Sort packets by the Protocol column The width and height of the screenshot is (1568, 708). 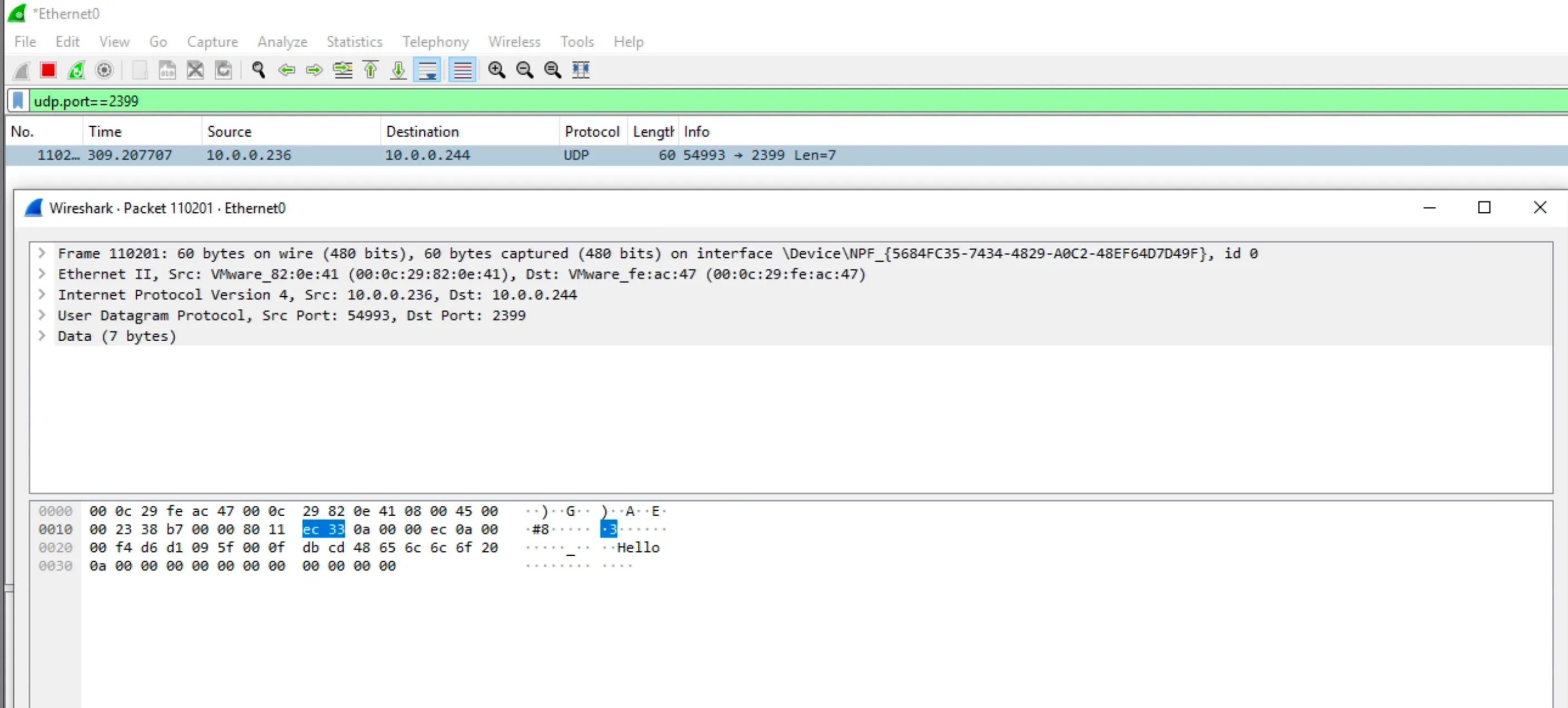pos(593,132)
